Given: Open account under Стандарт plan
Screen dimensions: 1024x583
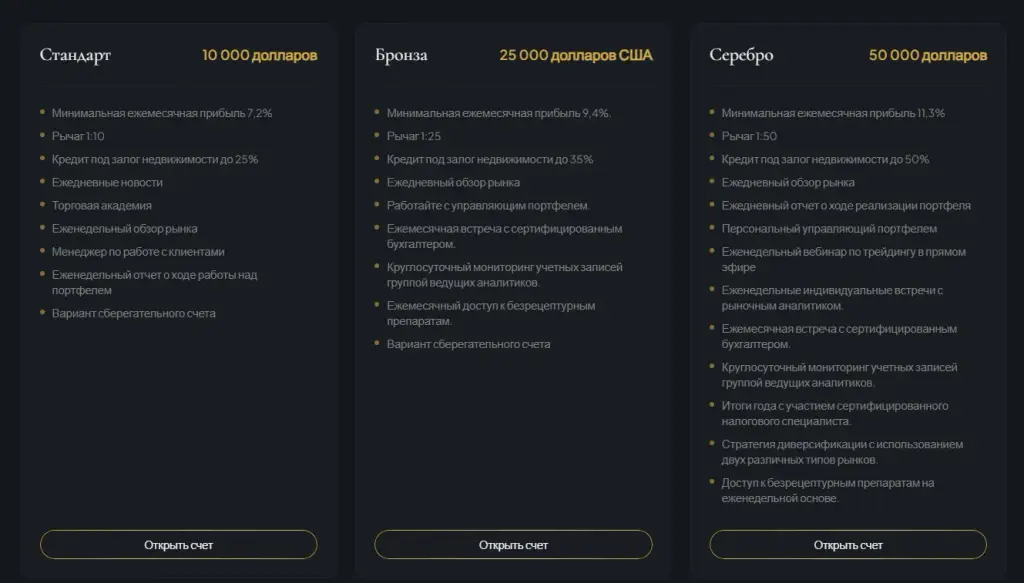Looking at the screenshot, I should tap(178, 544).
